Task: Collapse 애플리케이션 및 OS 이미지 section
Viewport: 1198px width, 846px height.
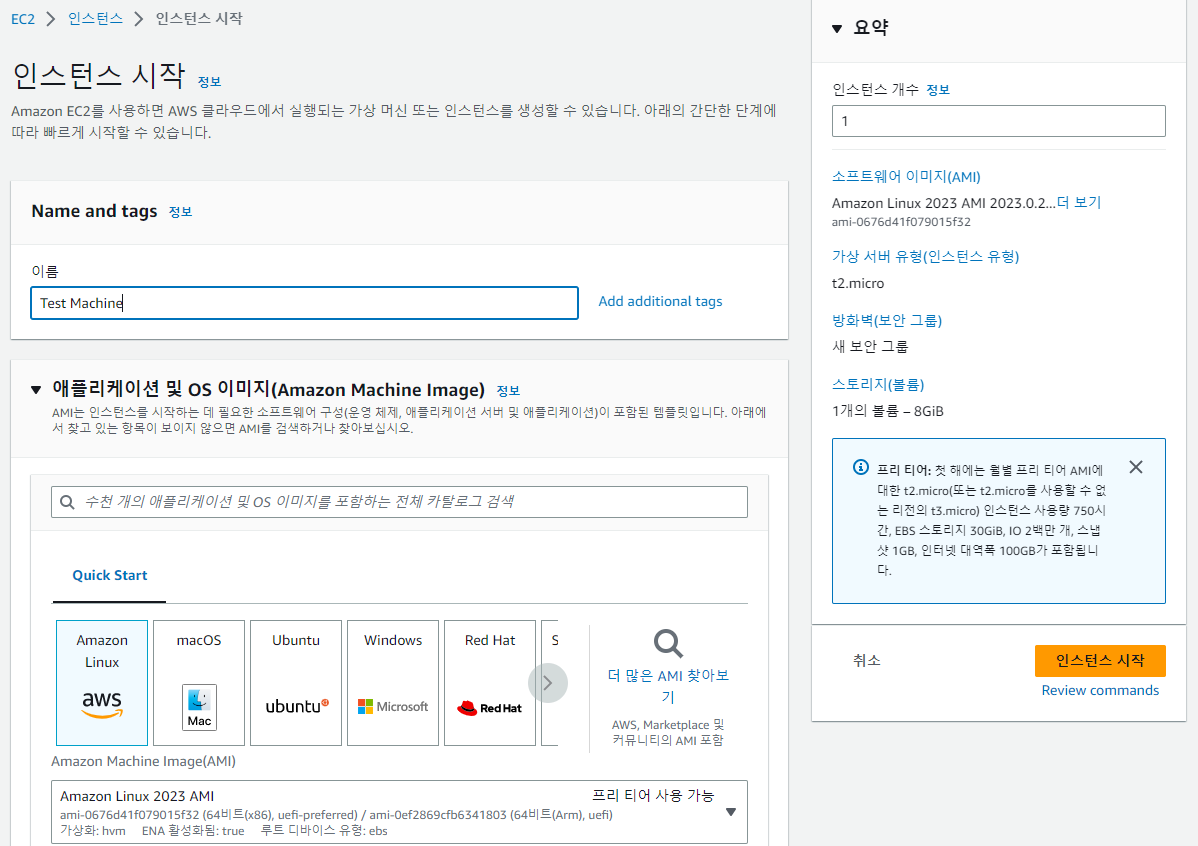Action: 36,390
